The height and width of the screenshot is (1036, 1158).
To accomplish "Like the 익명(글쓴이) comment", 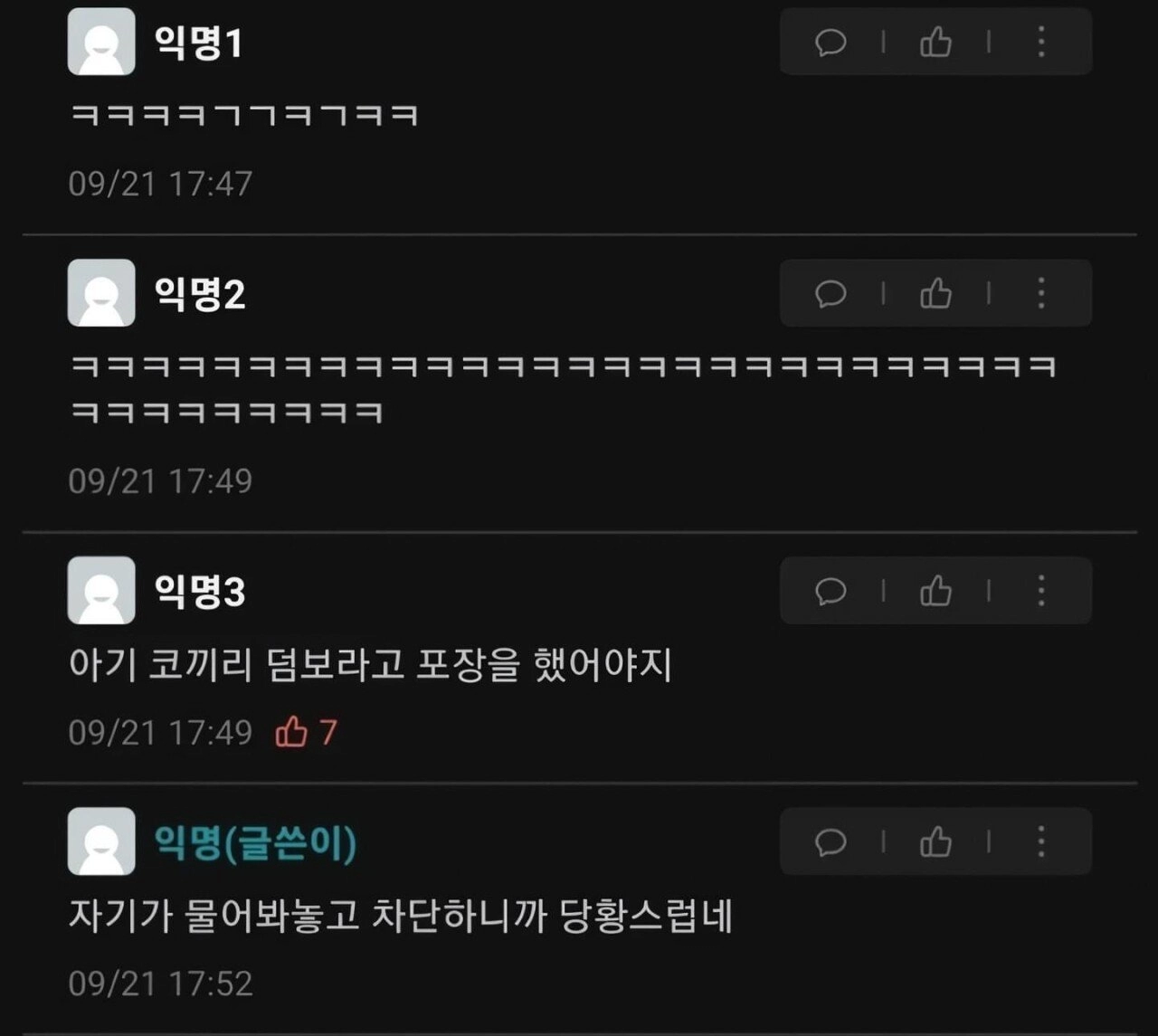I will tap(935, 841).
